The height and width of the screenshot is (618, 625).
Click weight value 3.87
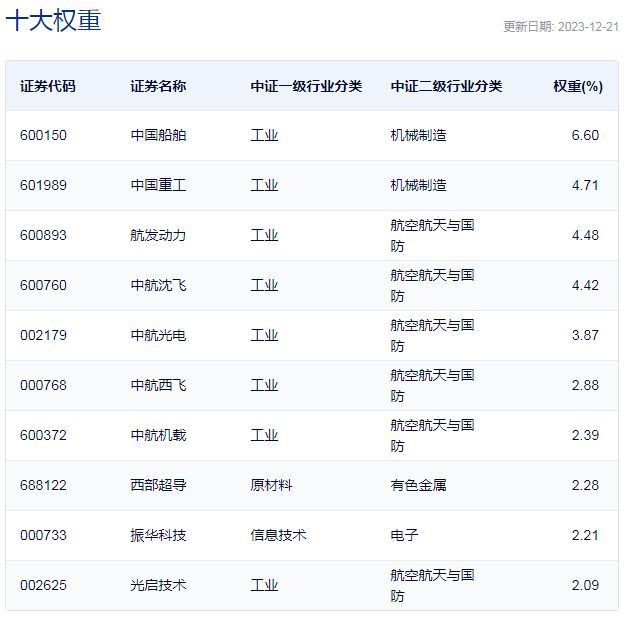click(585, 335)
